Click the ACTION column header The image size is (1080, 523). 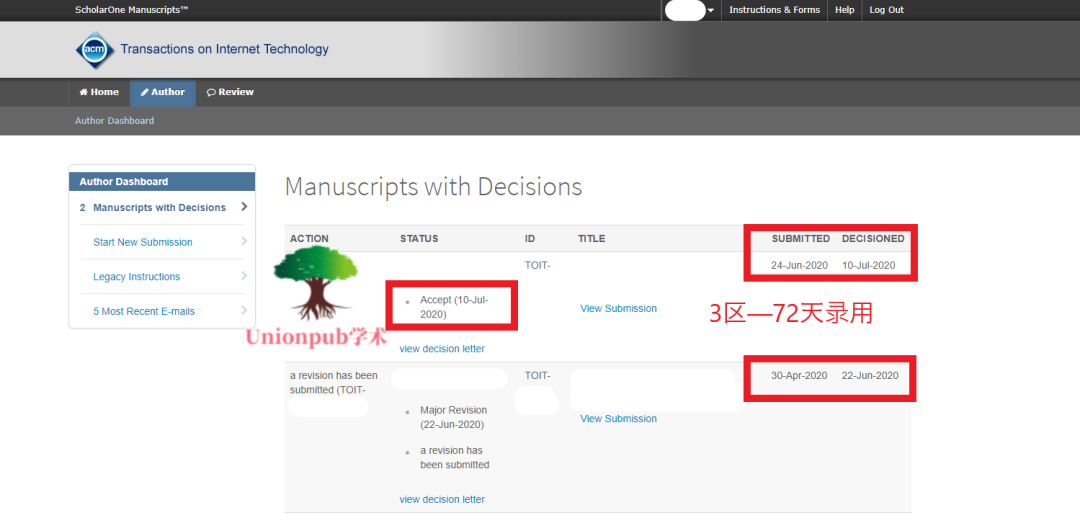point(309,238)
